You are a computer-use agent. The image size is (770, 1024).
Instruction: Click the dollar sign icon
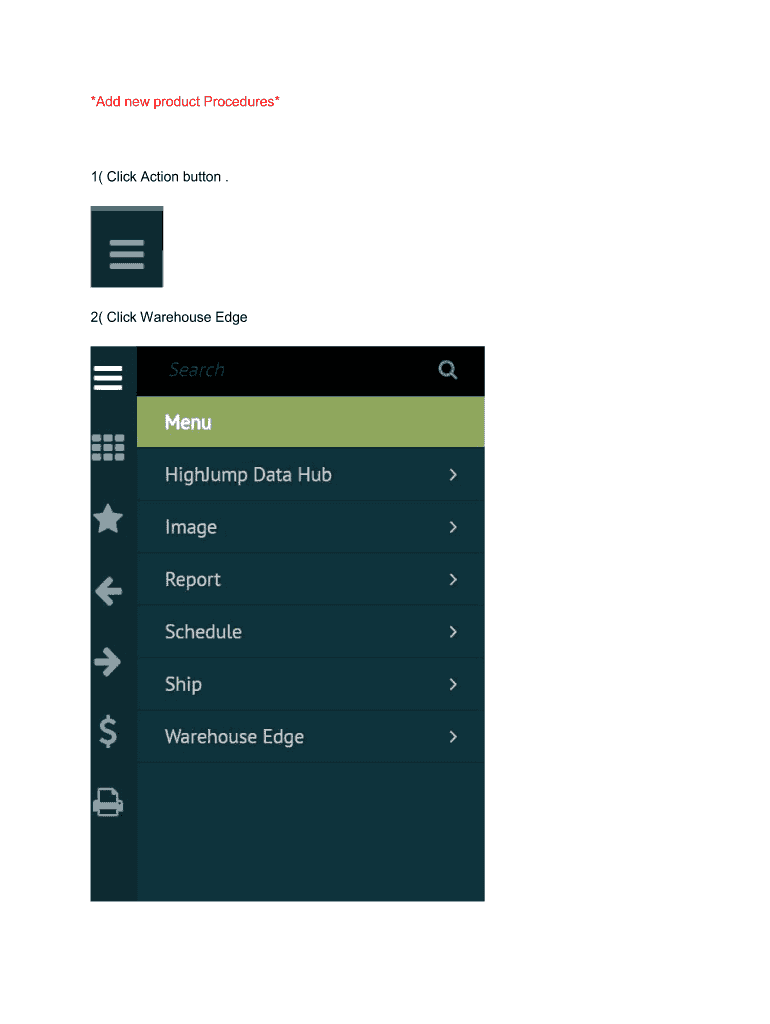click(108, 731)
